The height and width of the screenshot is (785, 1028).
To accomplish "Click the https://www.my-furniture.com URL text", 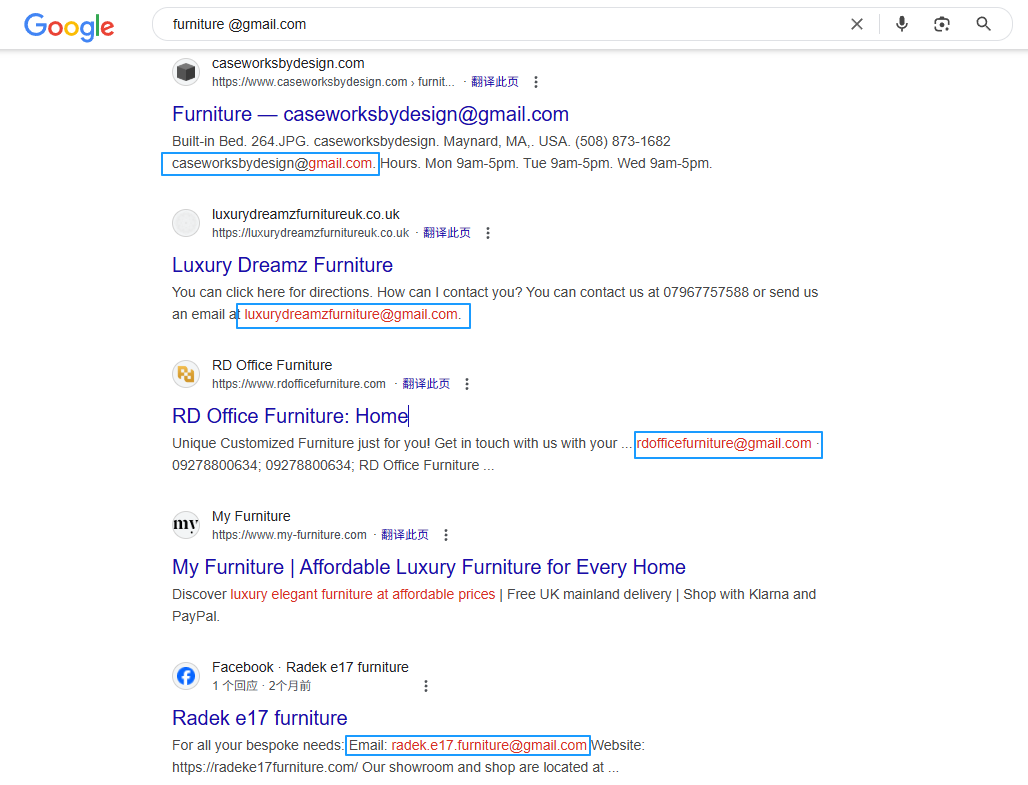I will 289,534.
